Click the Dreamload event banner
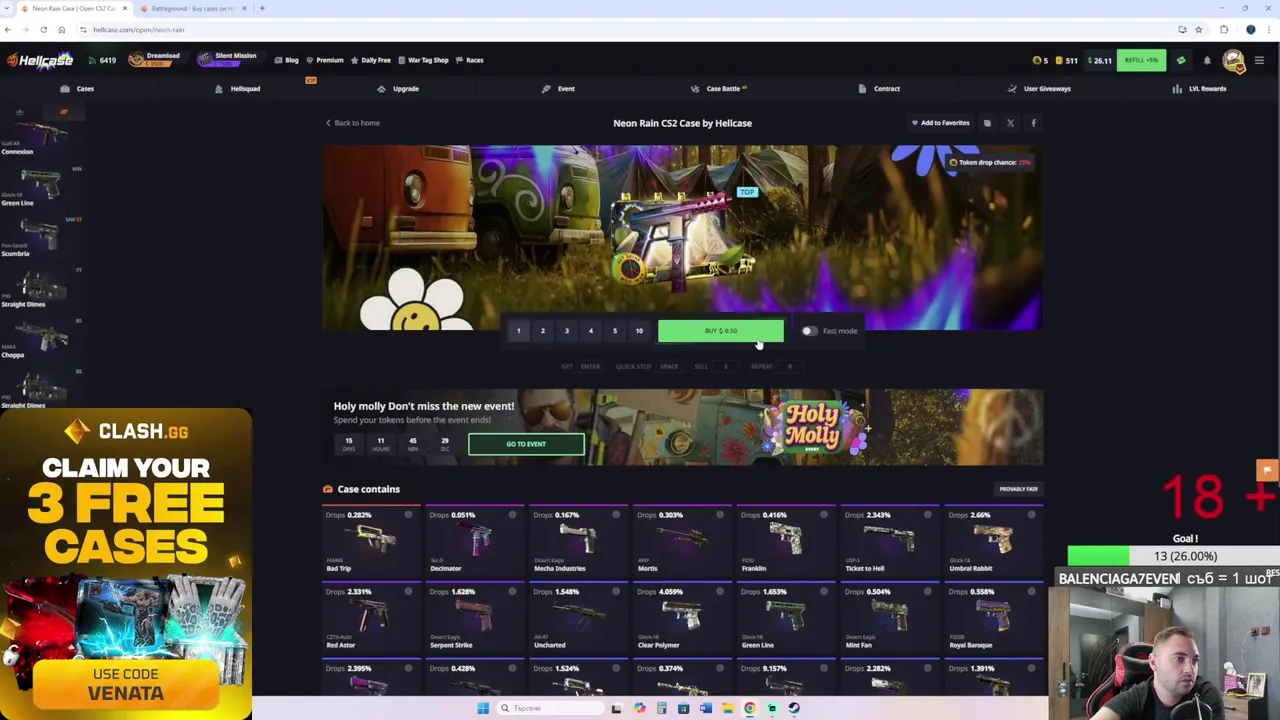The width and height of the screenshot is (1280, 720). tap(155, 60)
